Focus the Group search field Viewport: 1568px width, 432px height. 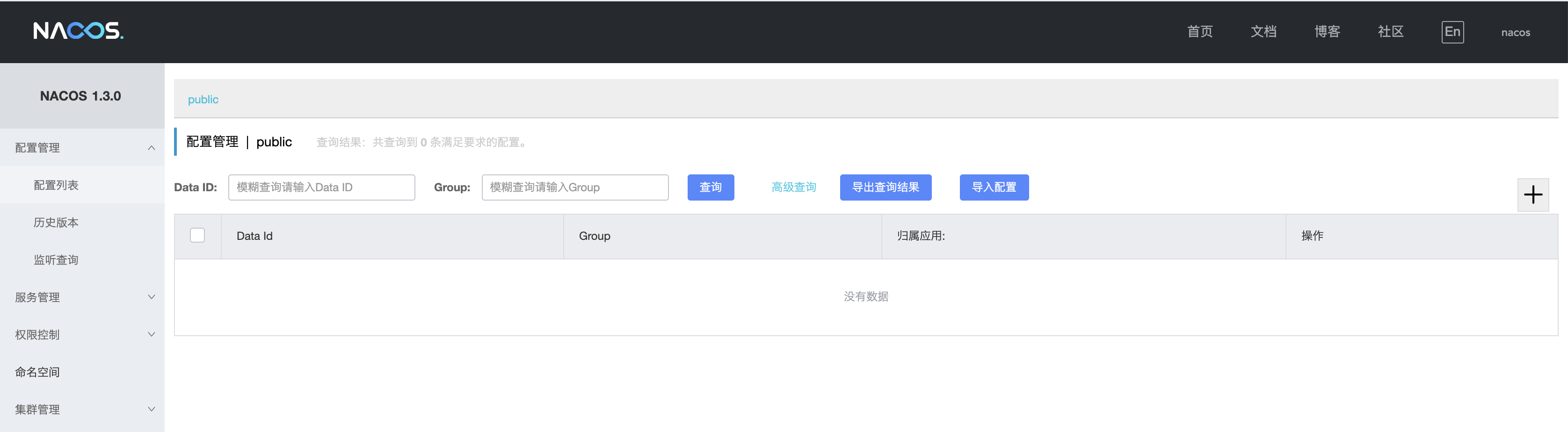tap(574, 187)
